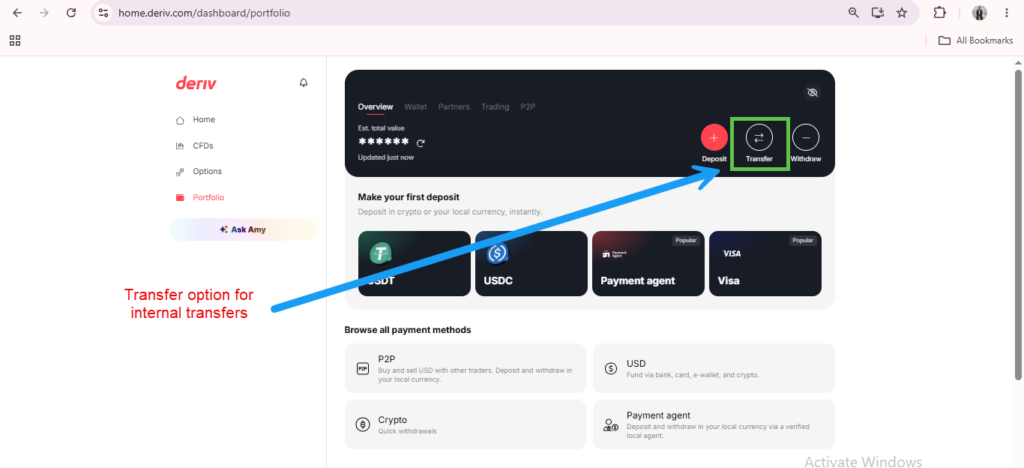Click the browser back arrow
1024x468 pixels.
point(18,13)
